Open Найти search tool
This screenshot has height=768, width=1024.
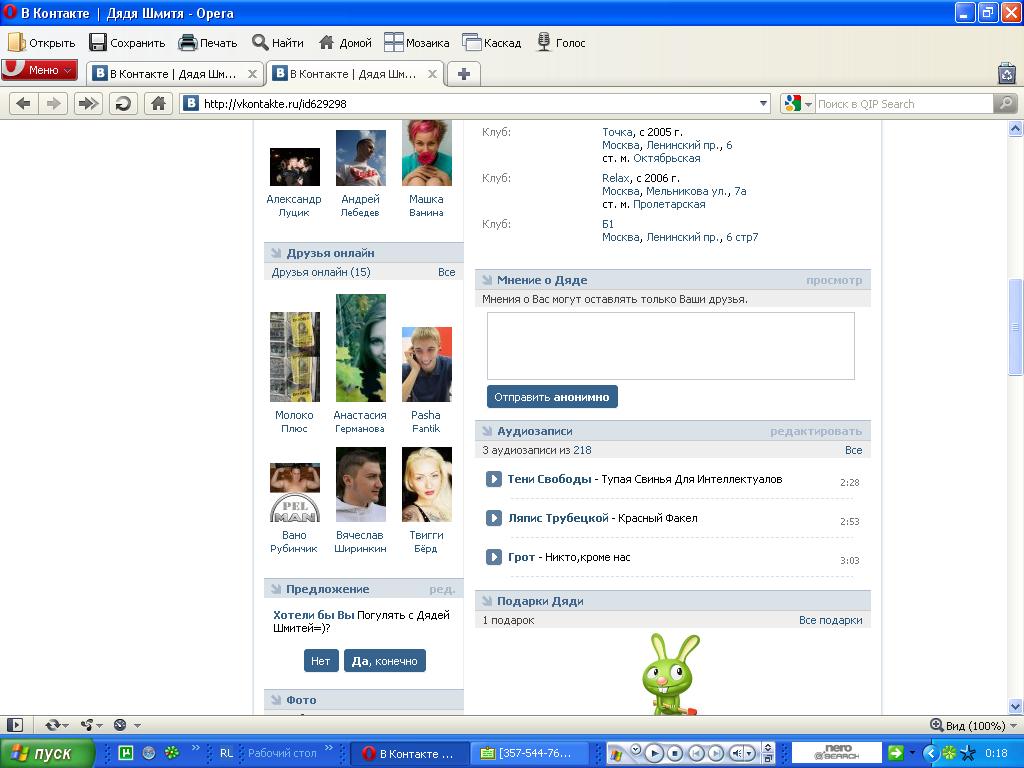click(x=278, y=43)
